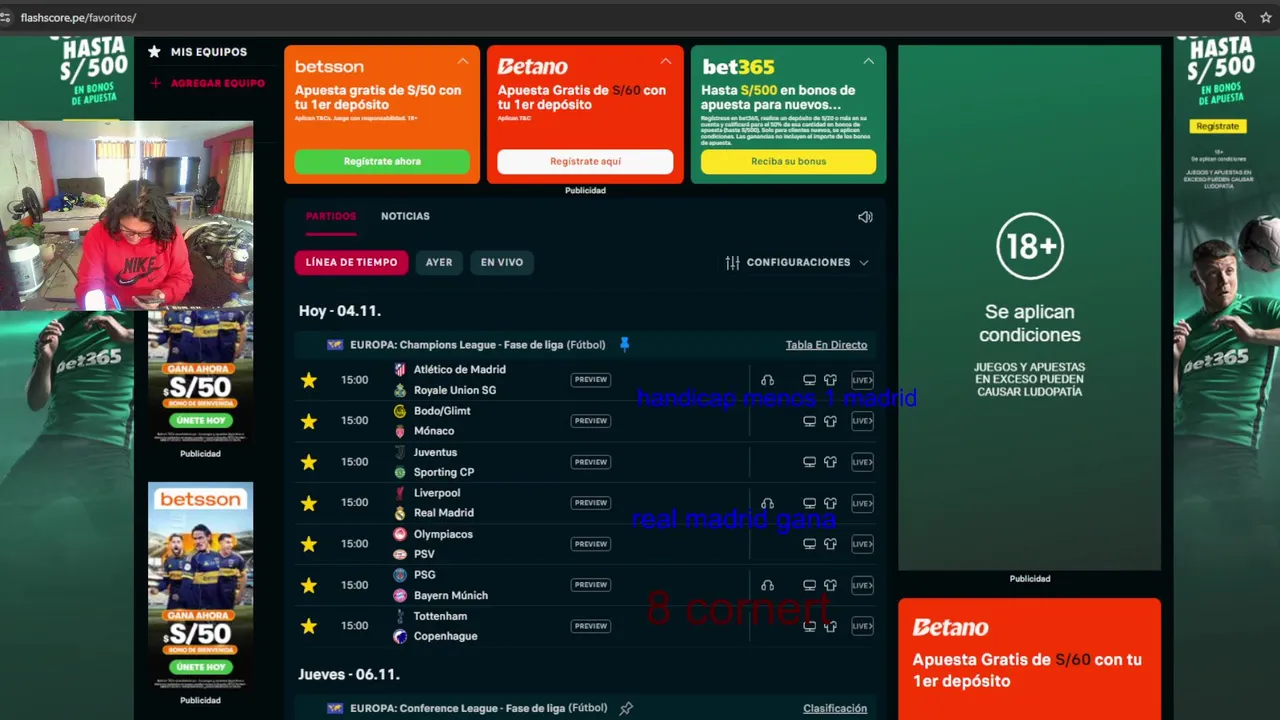Toggle favorite star for Juventus vs Sporting CP

[309, 462]
